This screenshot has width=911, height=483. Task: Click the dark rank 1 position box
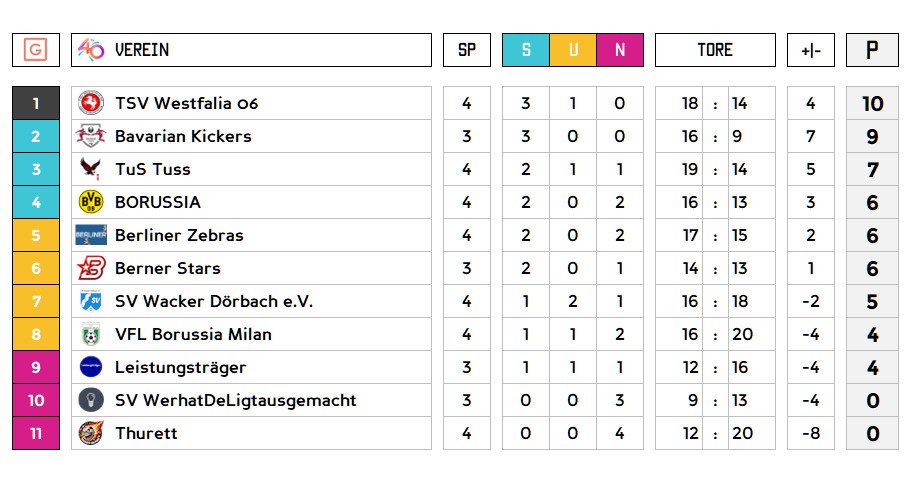(36, 103)
